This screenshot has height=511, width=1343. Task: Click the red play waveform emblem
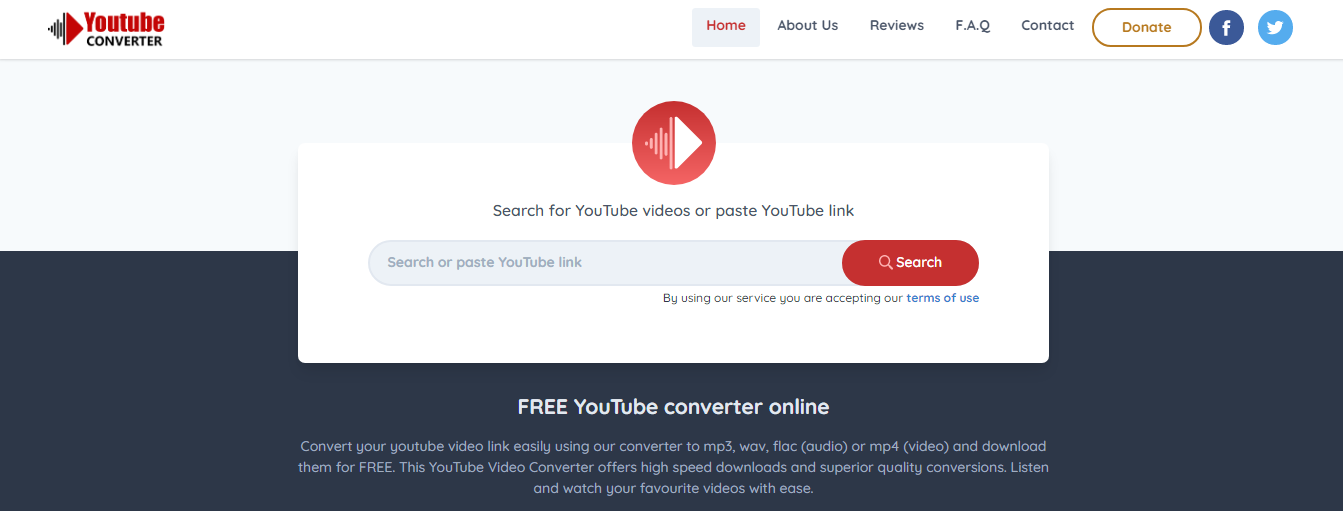click(x=673, y=143)
